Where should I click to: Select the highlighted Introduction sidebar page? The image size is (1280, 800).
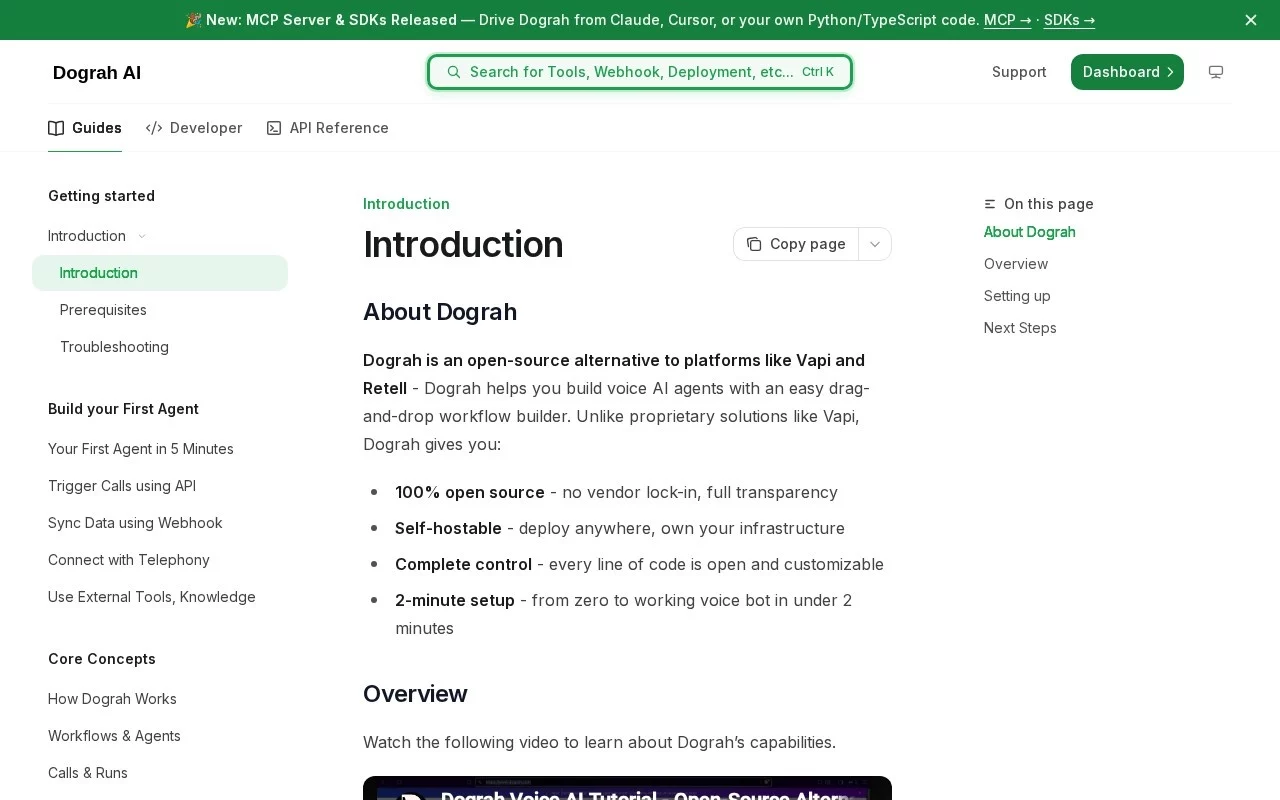(160, 273)
